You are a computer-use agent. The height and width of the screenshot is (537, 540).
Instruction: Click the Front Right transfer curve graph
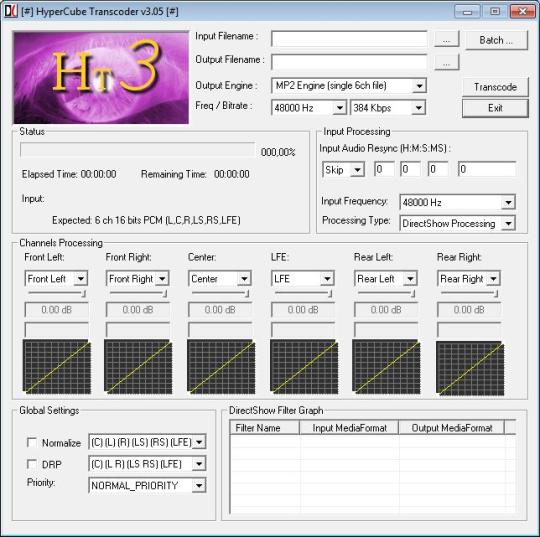click(x=138, y=367)
